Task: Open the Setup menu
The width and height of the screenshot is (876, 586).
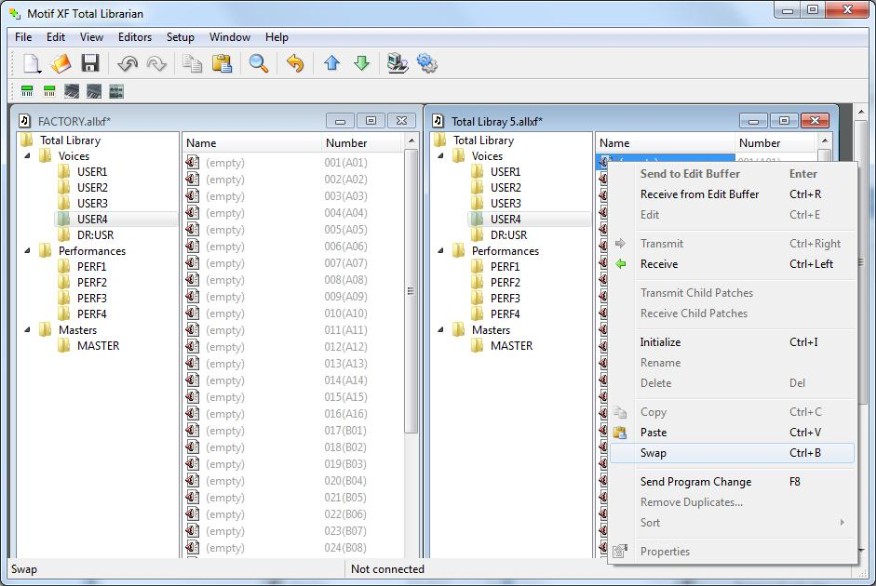Action: click(x=180, y=37)
